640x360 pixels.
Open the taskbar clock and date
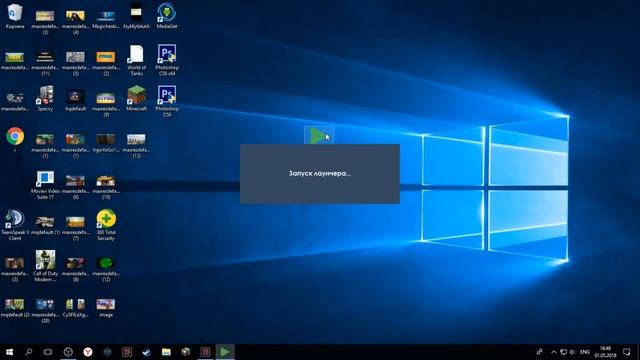pos(605,352)
